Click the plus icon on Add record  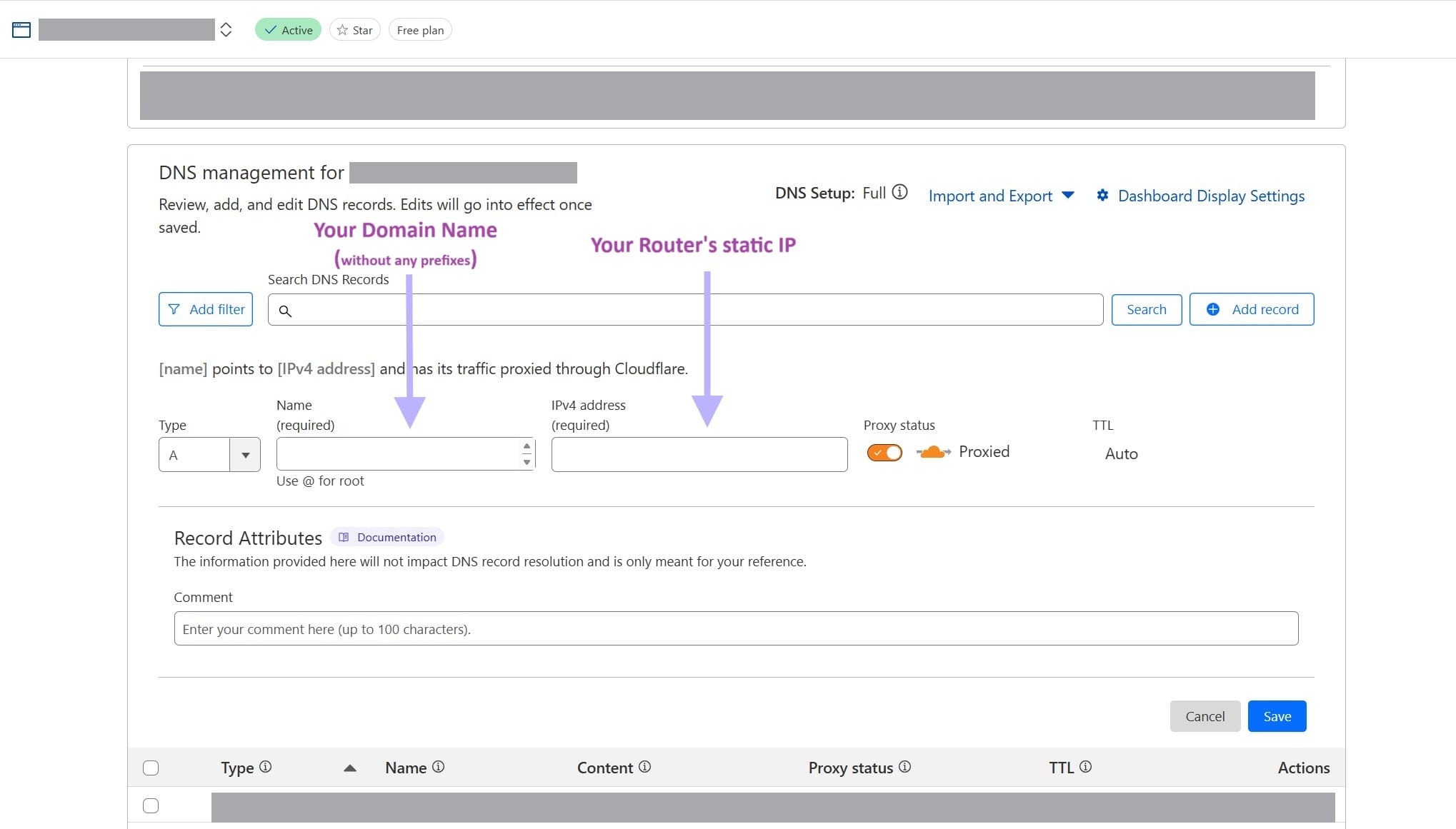click(1212, 309)
